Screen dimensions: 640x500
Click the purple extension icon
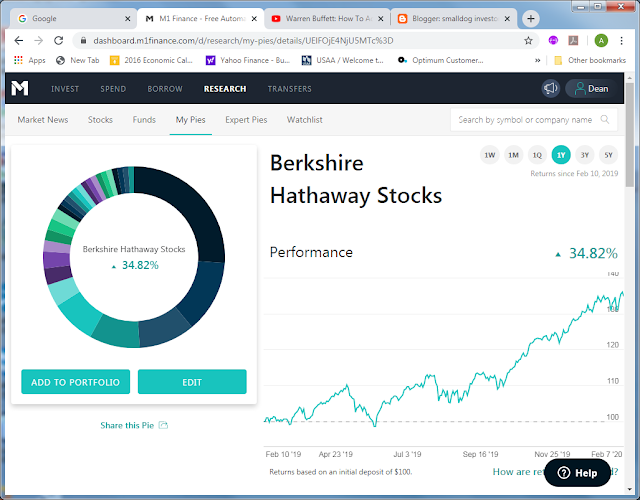click(x=553, y=40)
